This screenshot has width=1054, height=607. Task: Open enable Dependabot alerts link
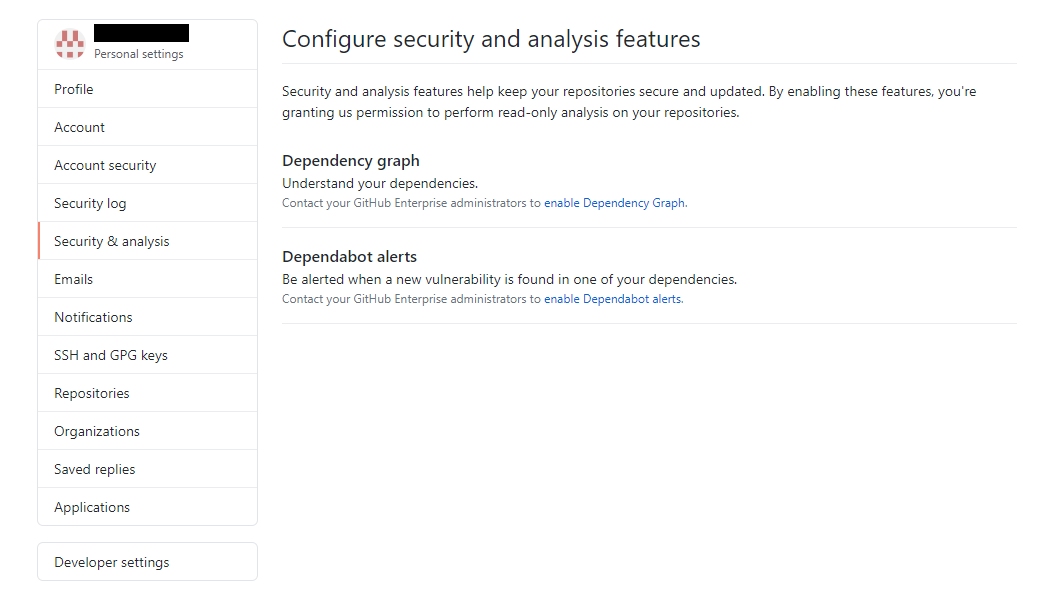(612, 298)
